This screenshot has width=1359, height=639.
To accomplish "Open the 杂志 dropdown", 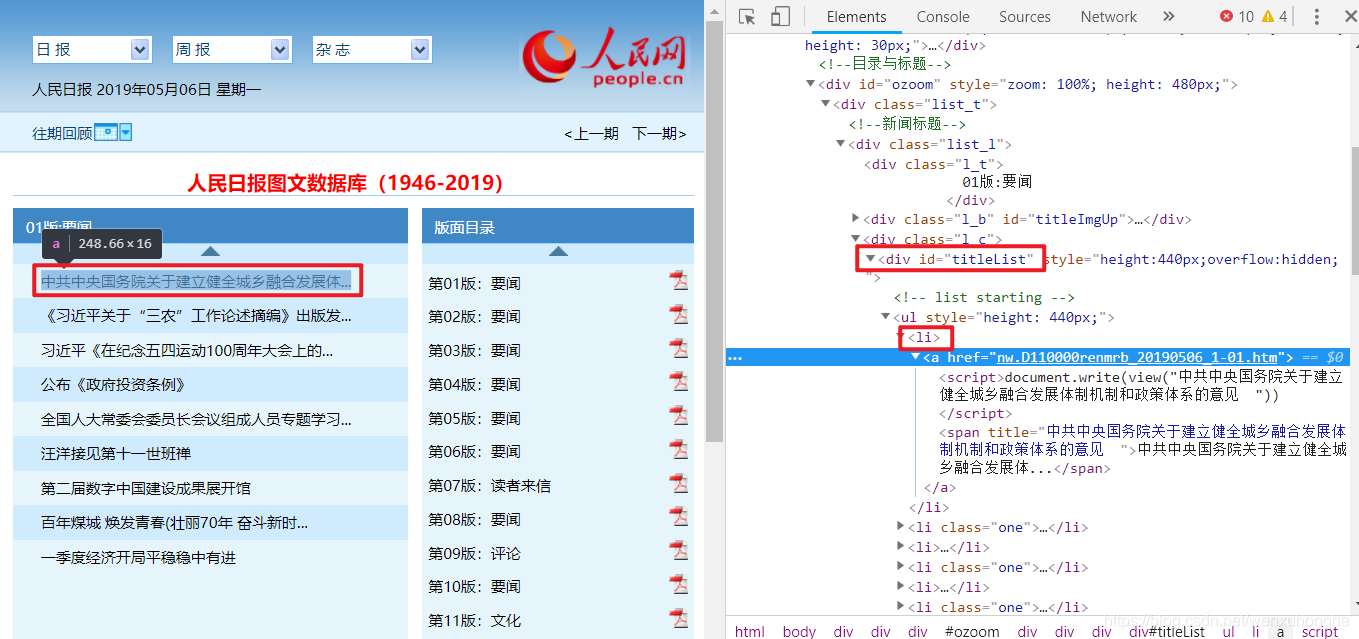I will [372, 49].
